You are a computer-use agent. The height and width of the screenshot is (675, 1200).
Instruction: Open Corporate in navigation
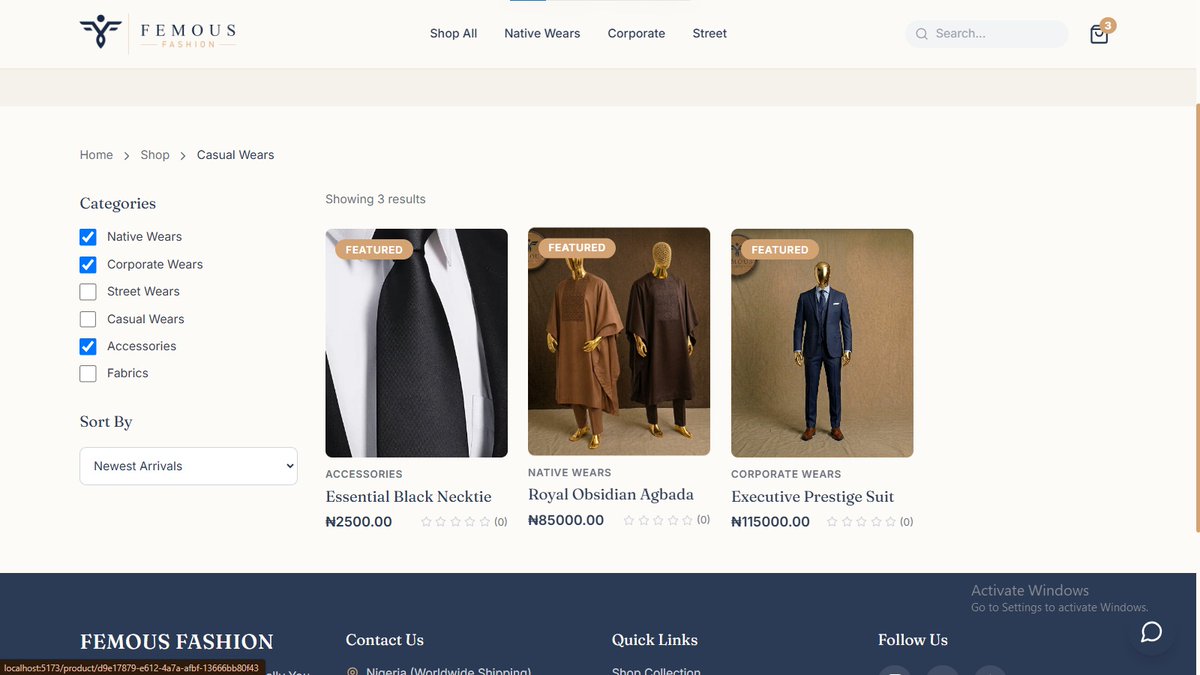click(x=636, y=34)
